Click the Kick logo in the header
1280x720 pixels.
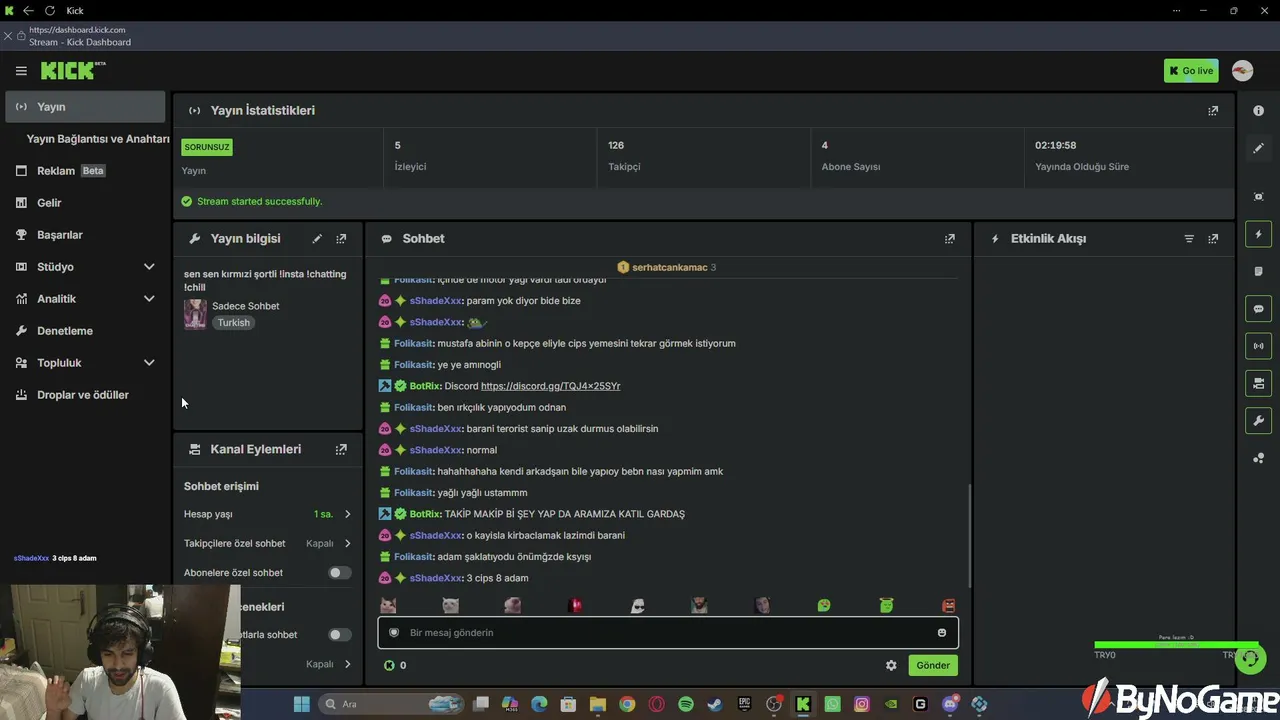point(73,70)
